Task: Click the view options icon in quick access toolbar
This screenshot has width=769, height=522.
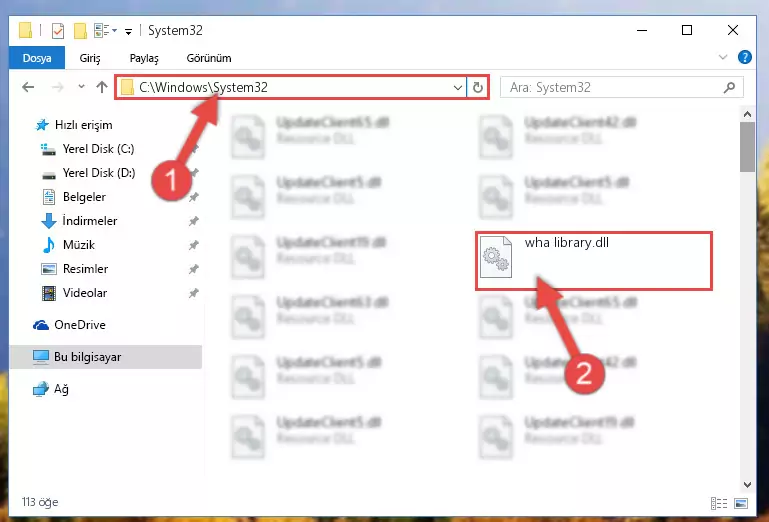Action: pyautogui.click(x=102, y=30)
